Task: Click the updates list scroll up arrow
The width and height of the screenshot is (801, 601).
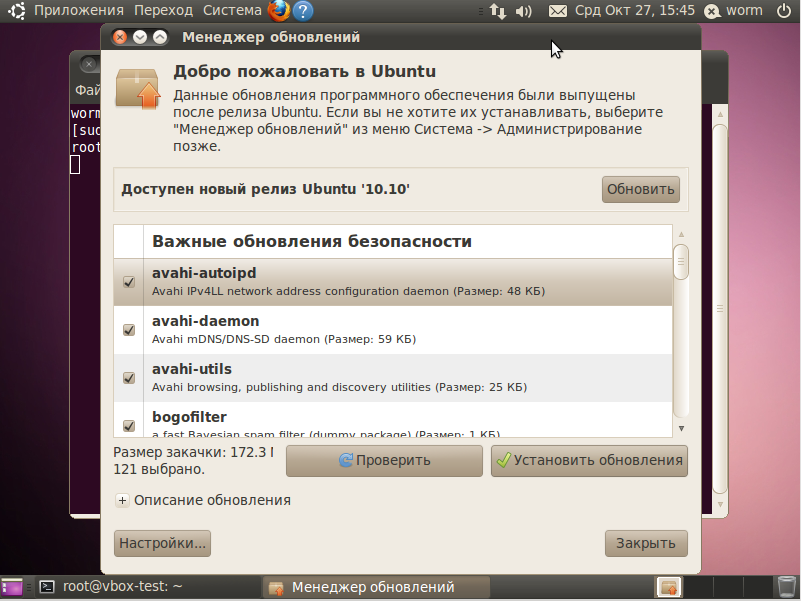Action: (x=681, y=234)
